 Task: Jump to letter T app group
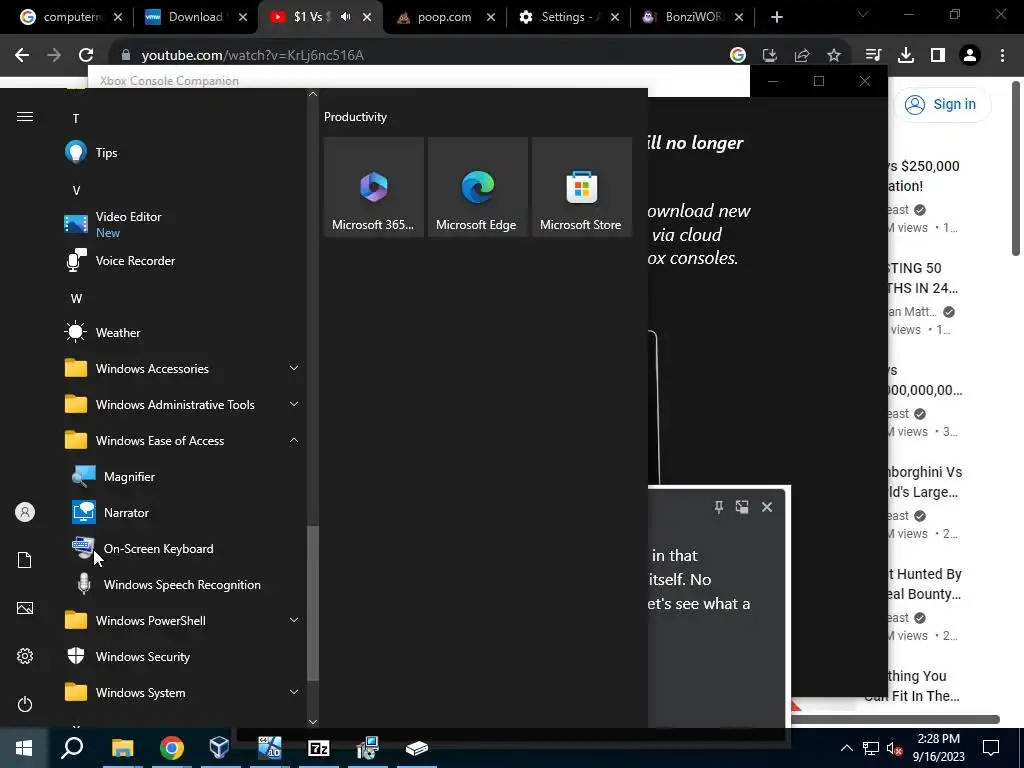tap(76, 118)
